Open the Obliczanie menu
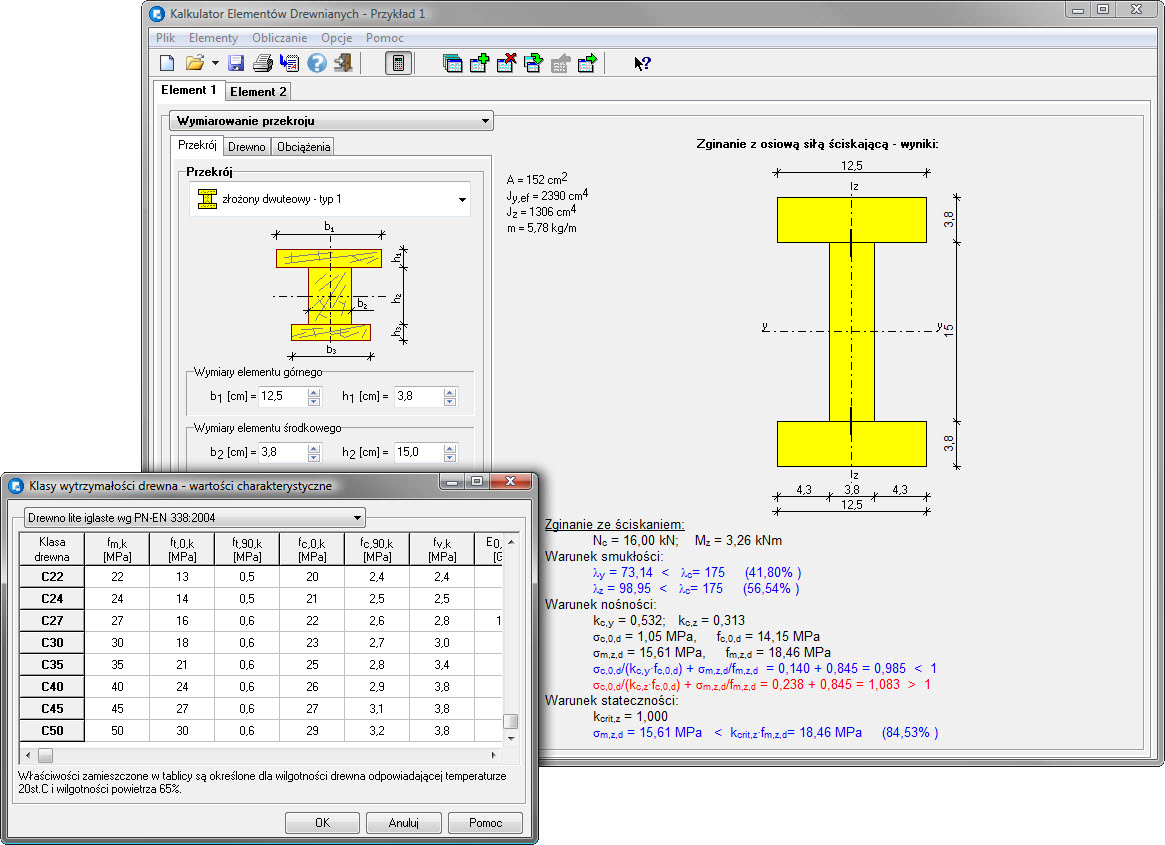The height and width of the screenshot is (845, 1165). click(279, 38)
